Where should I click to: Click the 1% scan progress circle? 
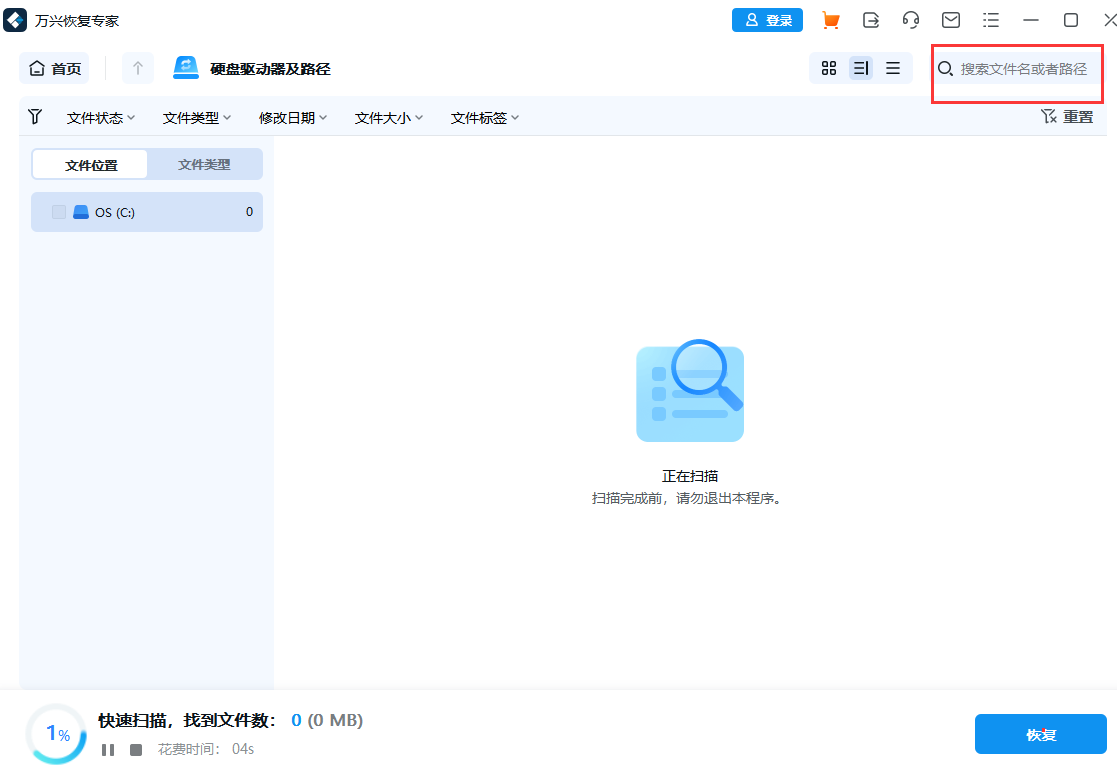57,733
